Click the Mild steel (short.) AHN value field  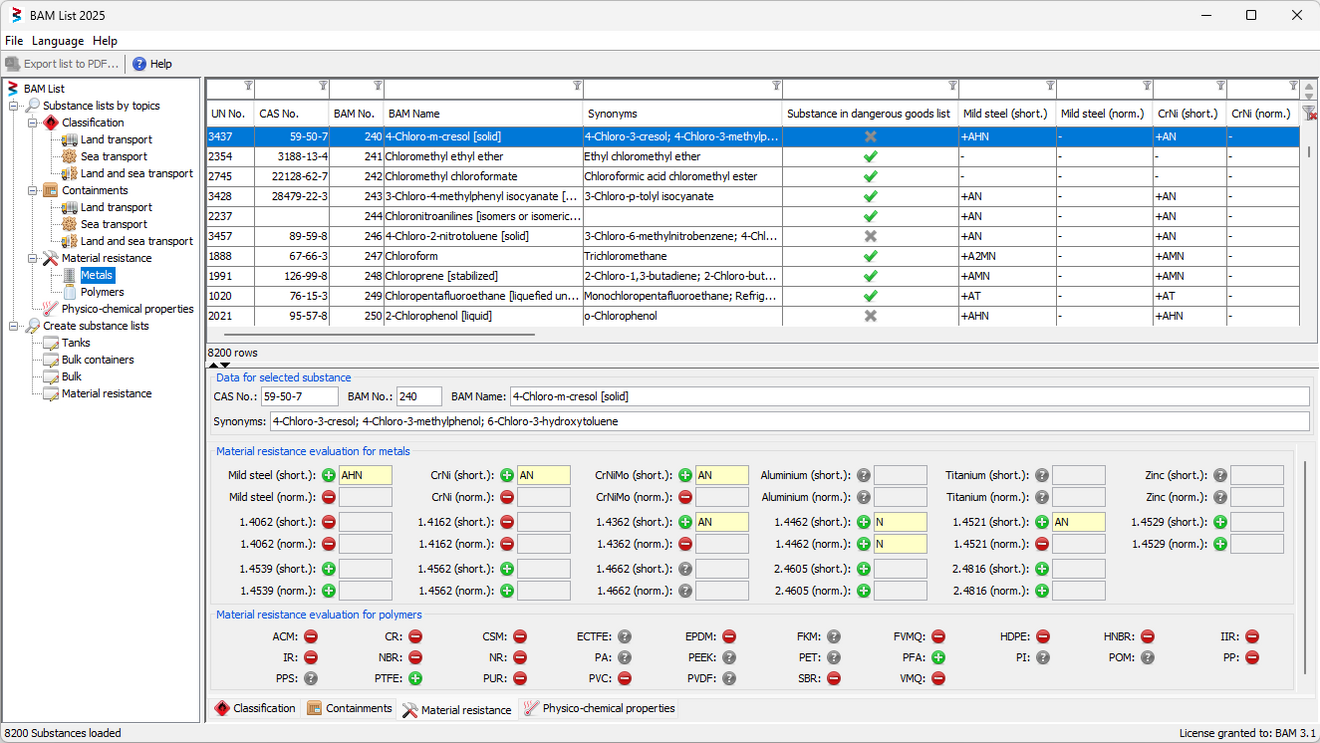[366, 476]
